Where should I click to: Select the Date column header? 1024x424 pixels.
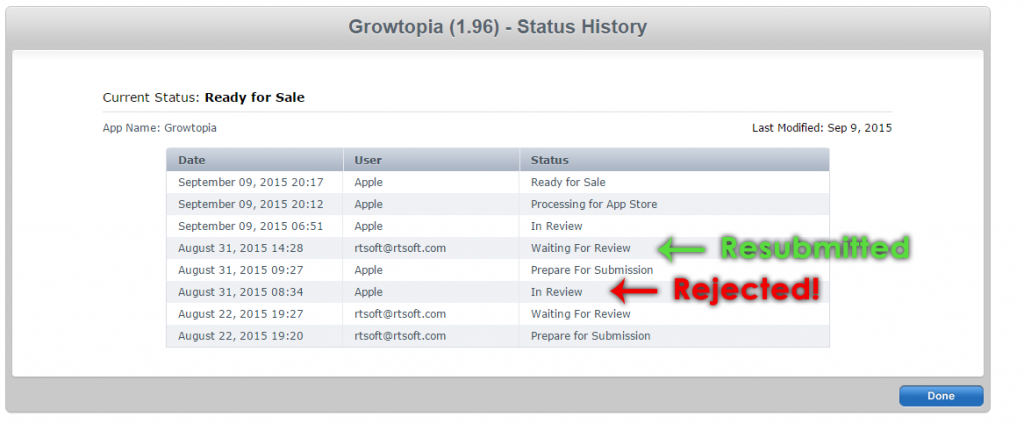click(255, 160)
